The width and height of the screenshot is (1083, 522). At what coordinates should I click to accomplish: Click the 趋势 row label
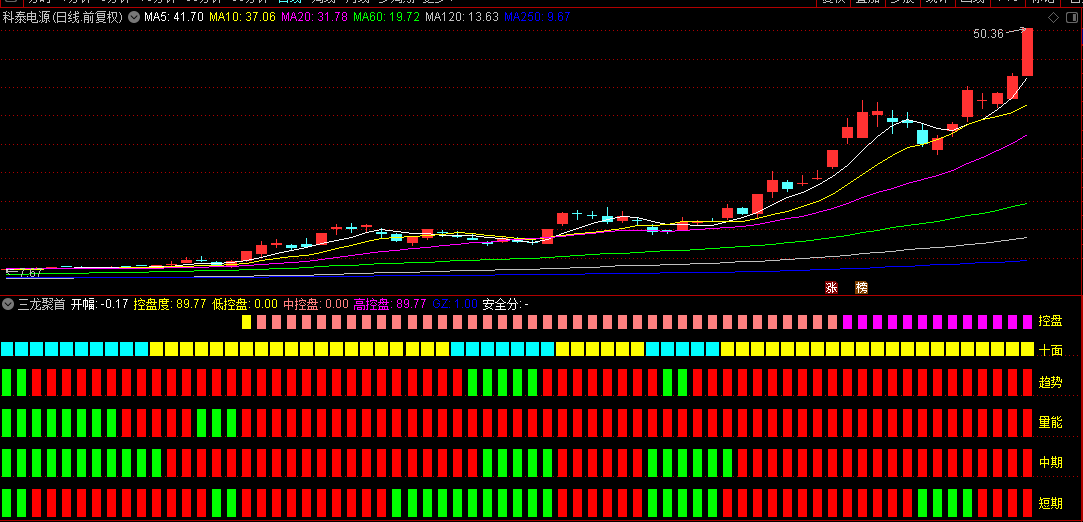pyautogui.click(x=1051, y=382)
